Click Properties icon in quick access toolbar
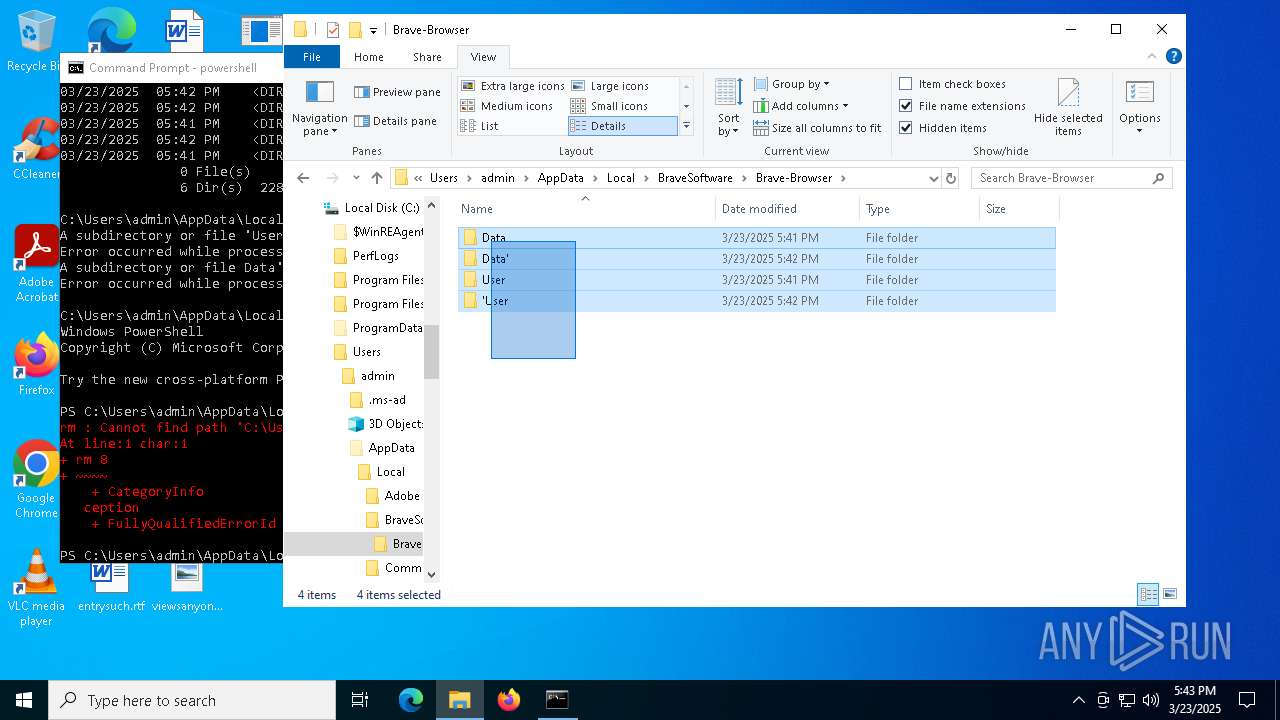Viewport: 1280px width, 720px height. click(333, 30)
